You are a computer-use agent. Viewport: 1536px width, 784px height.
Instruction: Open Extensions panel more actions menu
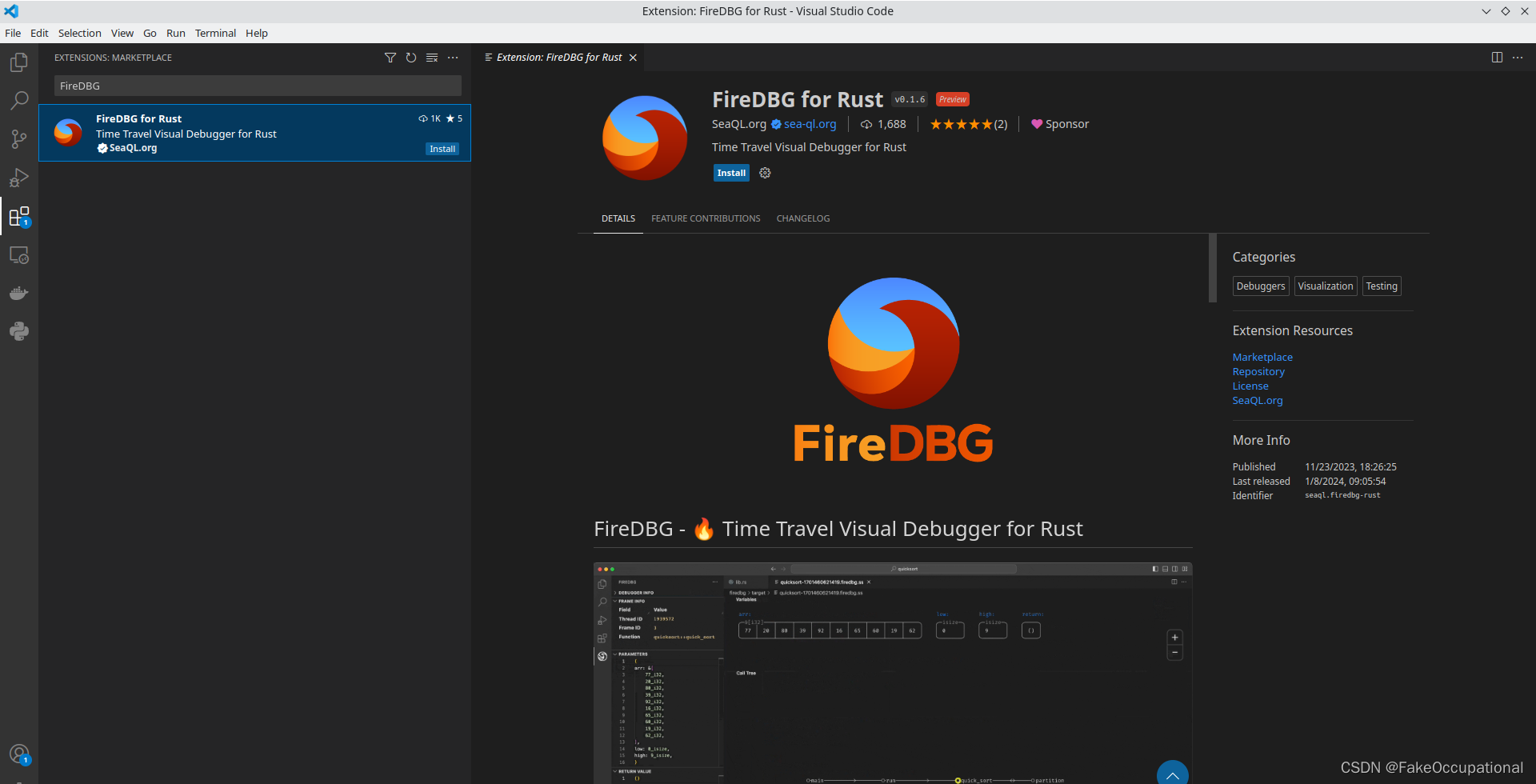tap(453, 58)
